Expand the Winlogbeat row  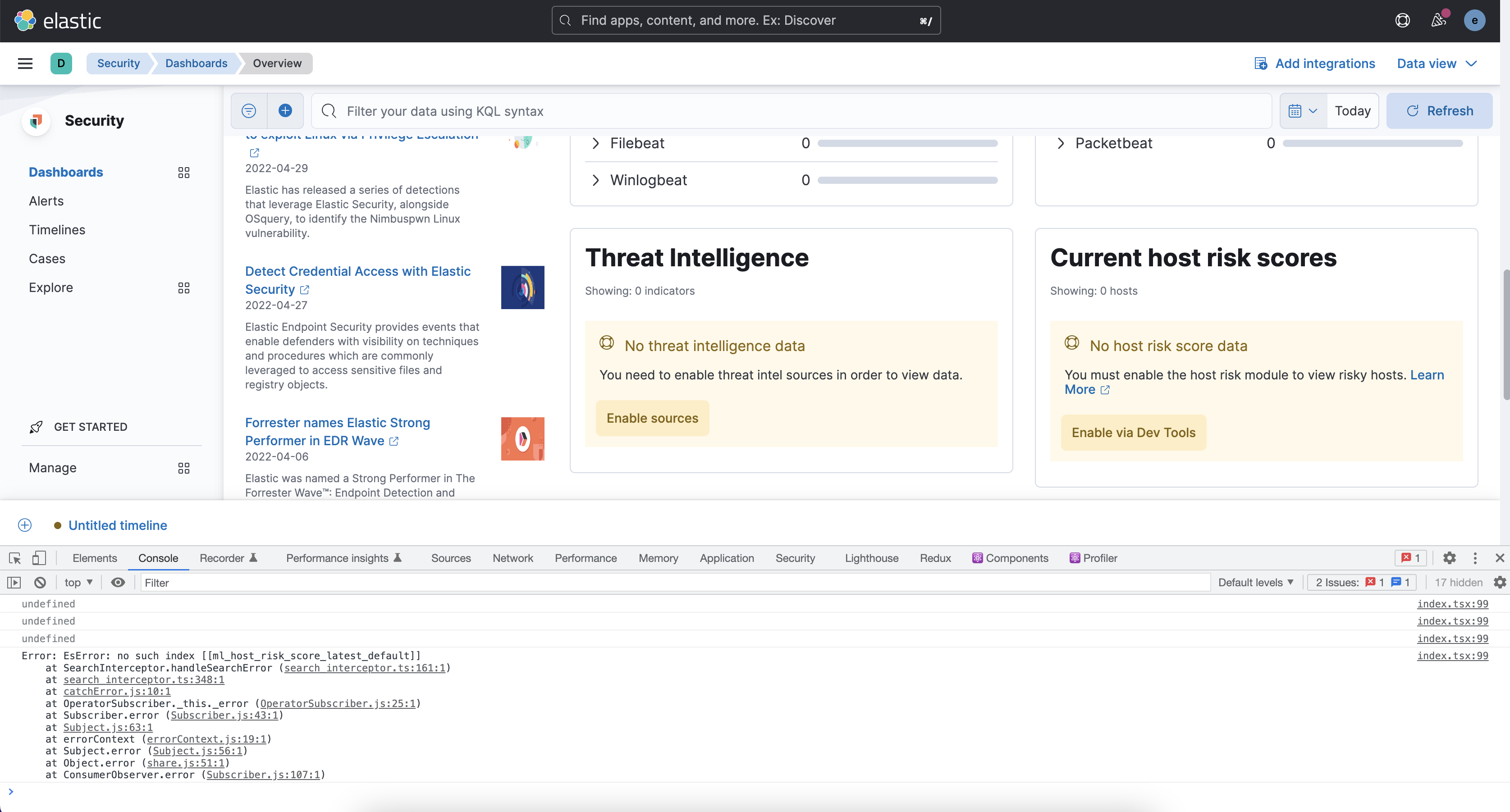tap(595, 180)
